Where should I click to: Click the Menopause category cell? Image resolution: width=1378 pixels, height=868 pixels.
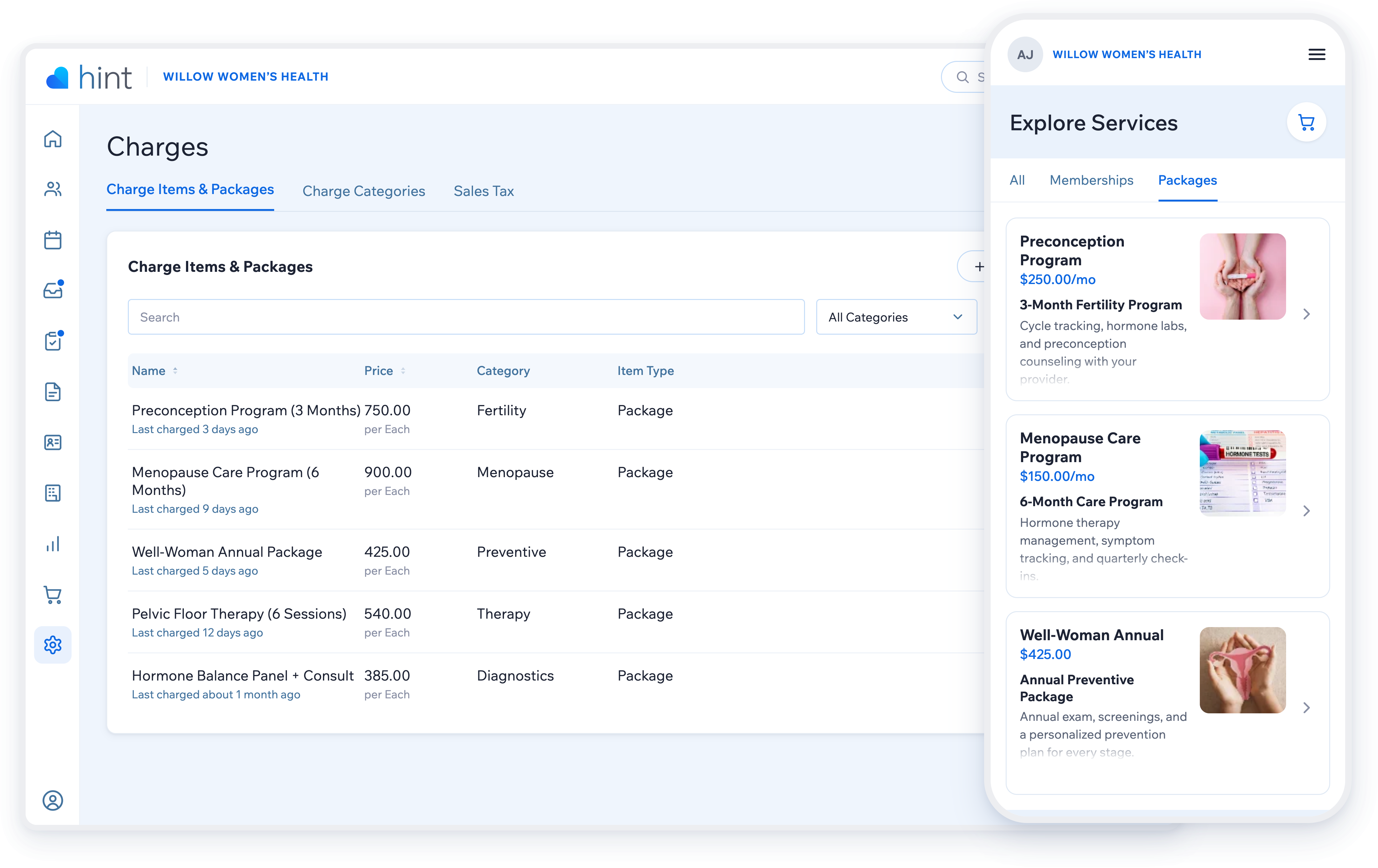coord(515,472)
